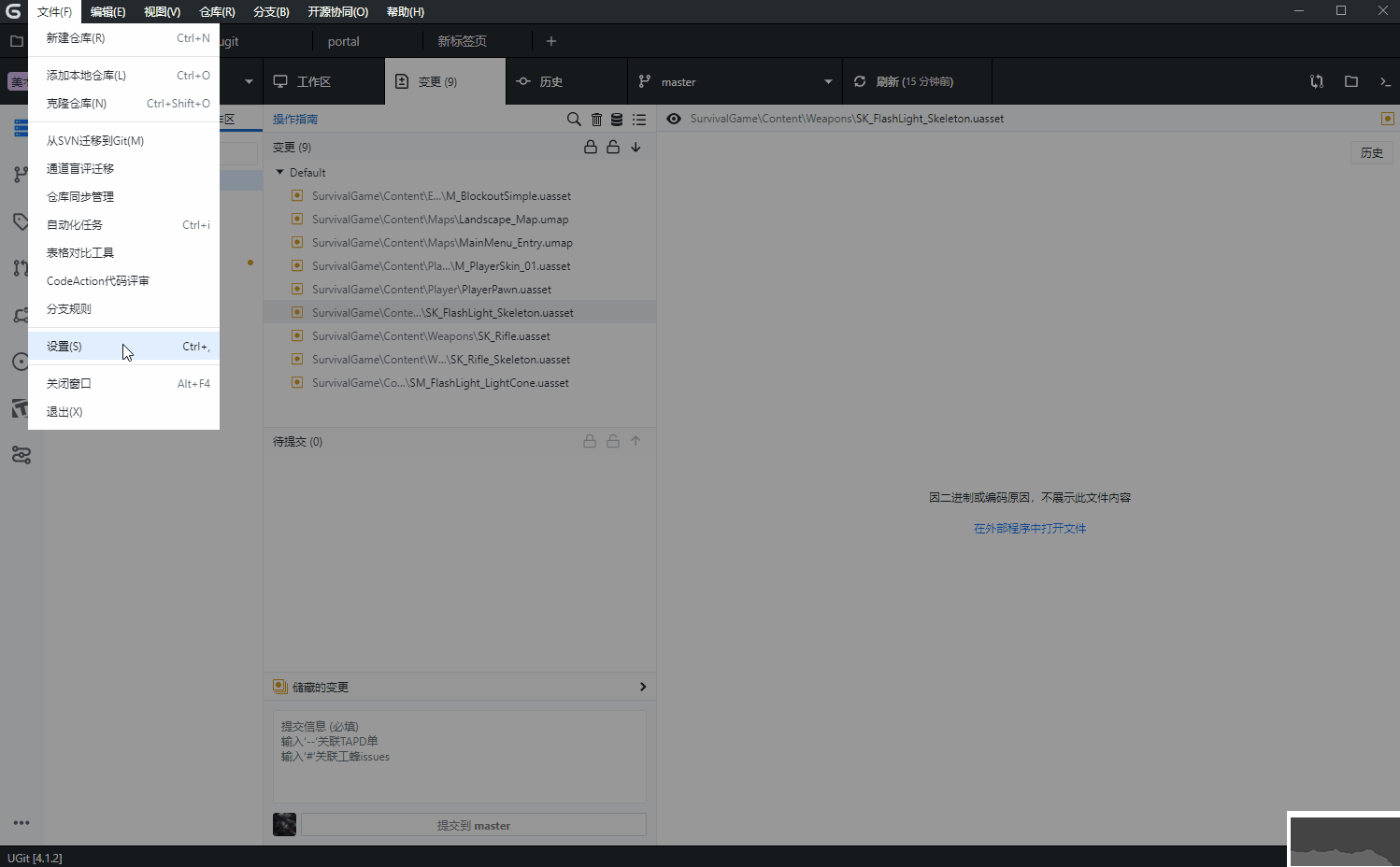This screenshot has width=1400, height=867.
Task: Click 在外部程序中打开文件 link
Action: click(1030, 529)
